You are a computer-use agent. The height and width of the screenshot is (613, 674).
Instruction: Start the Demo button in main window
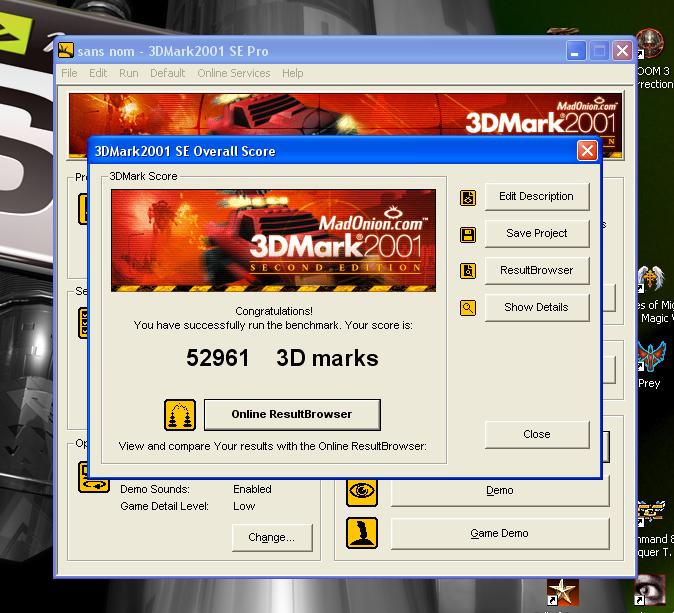[x=500, y=491]
